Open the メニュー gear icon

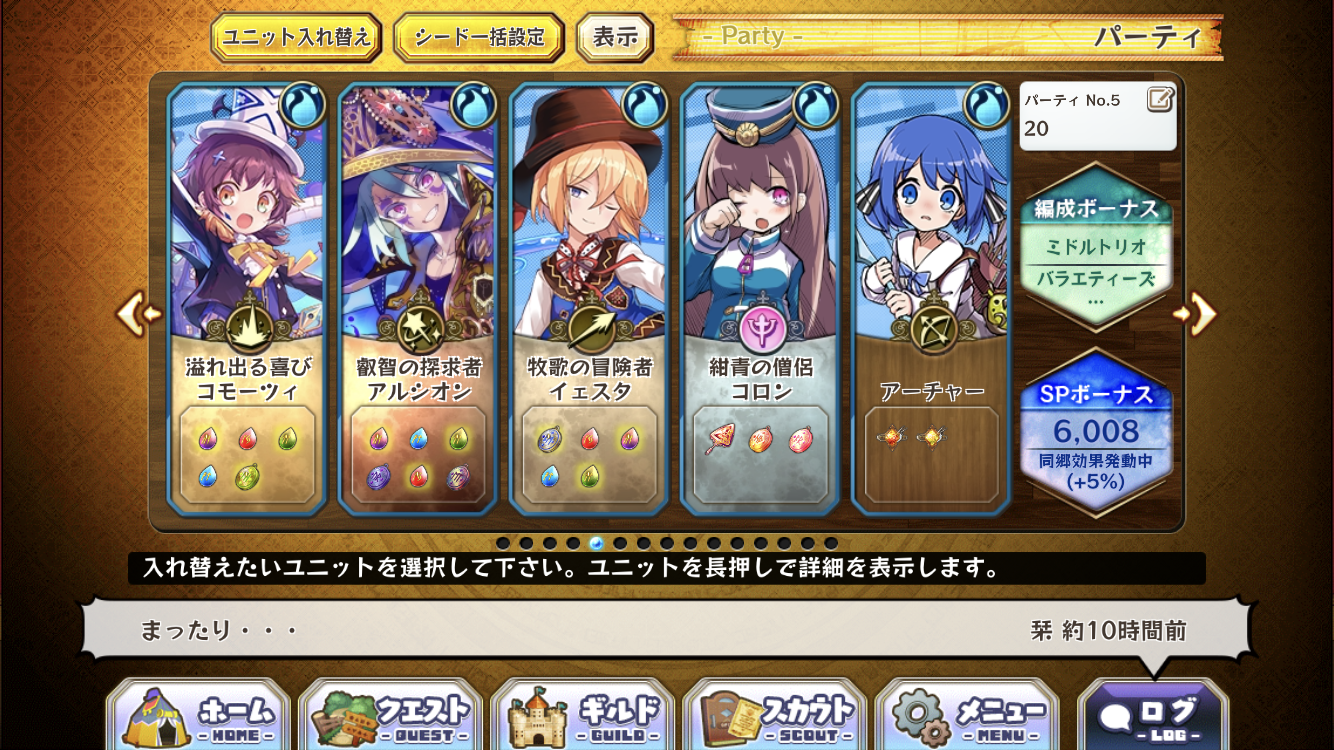(x=967, y=716)
